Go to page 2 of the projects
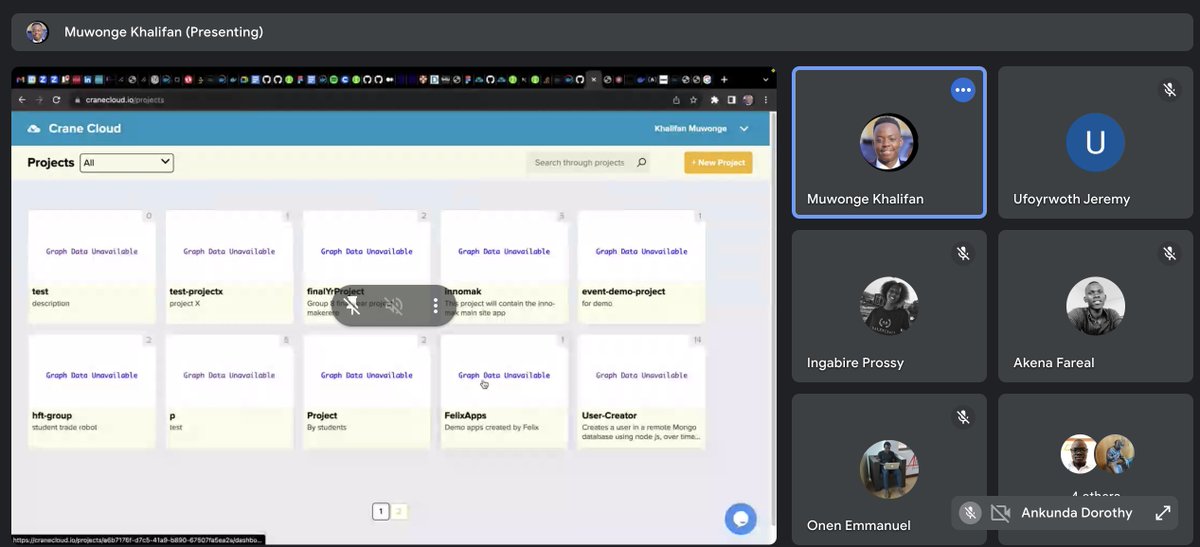The image size is (1200, 547). click(x=399, y=512)
